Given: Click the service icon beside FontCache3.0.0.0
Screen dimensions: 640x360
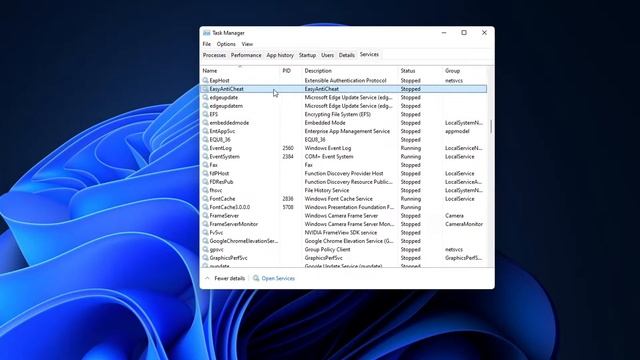Looking at the screenshot, I should tap(205, 207).
